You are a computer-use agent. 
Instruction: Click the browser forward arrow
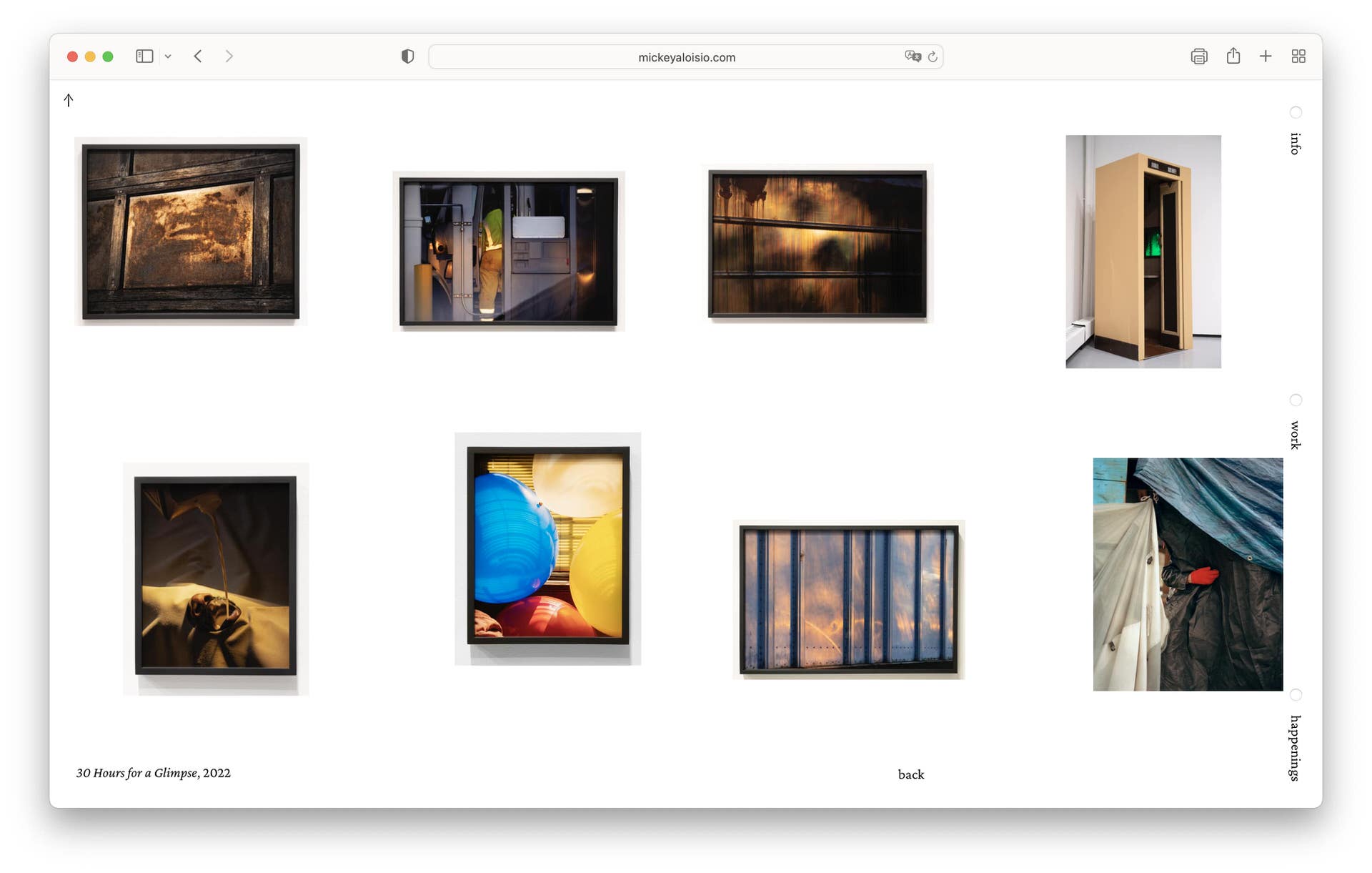click(x=229, y=56)
